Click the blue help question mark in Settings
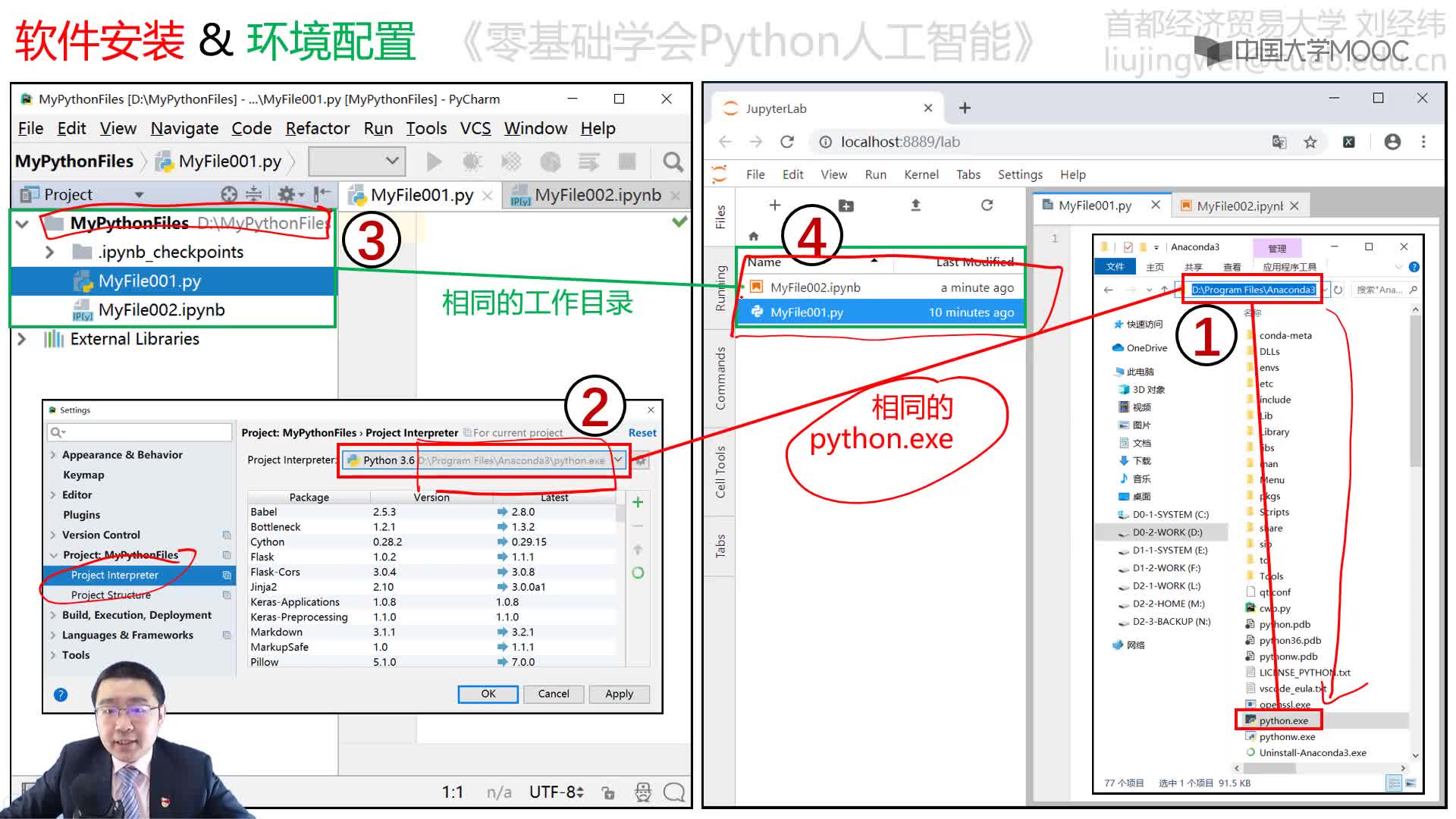This screenshot has width=1456, height=819. (x=61, y=695)
